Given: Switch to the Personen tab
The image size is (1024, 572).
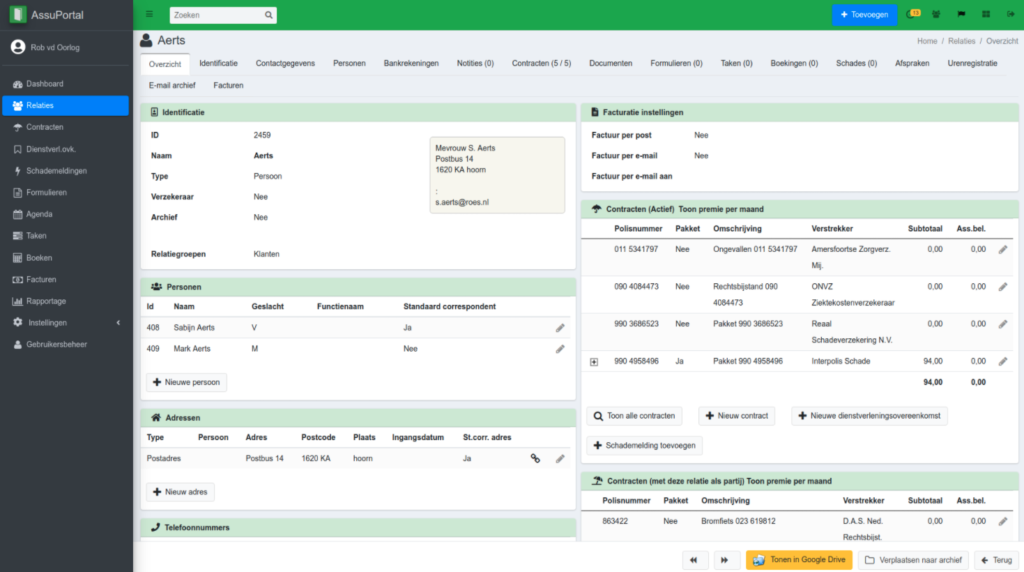Looking at the screenshot, I should coord(349,63).
